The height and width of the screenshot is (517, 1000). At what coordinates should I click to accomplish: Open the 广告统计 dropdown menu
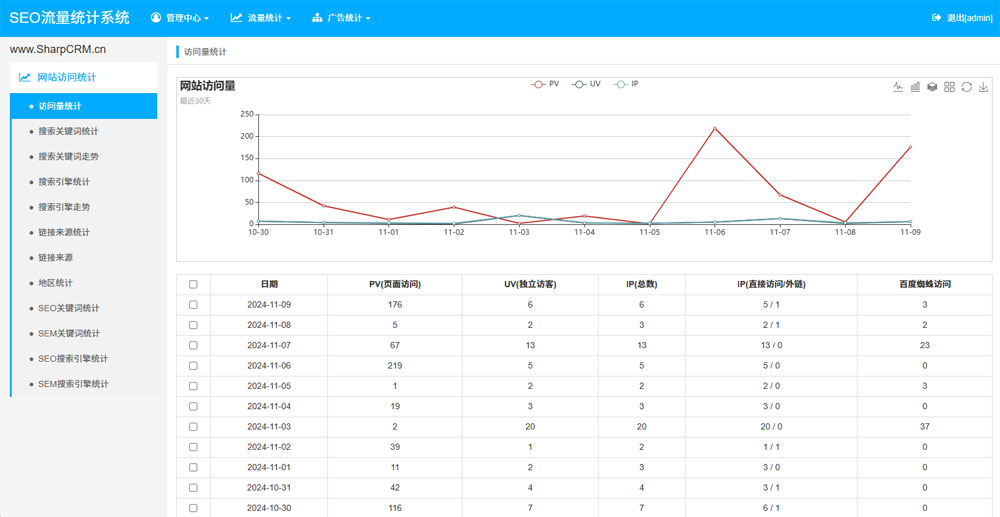coord(341,18)
